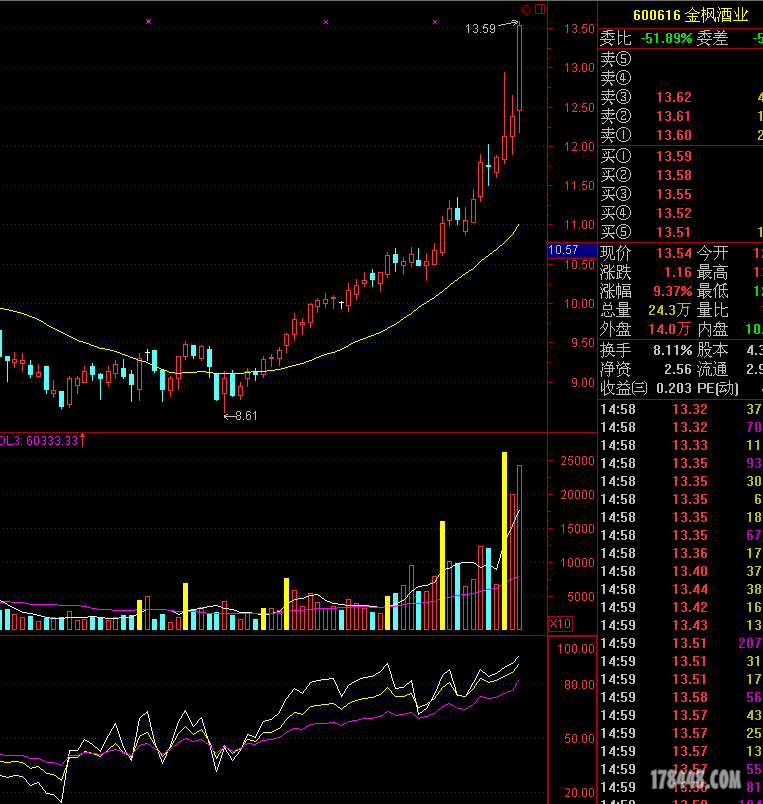Click the 涨幅 9.37% change value

(x=671, y=291)
